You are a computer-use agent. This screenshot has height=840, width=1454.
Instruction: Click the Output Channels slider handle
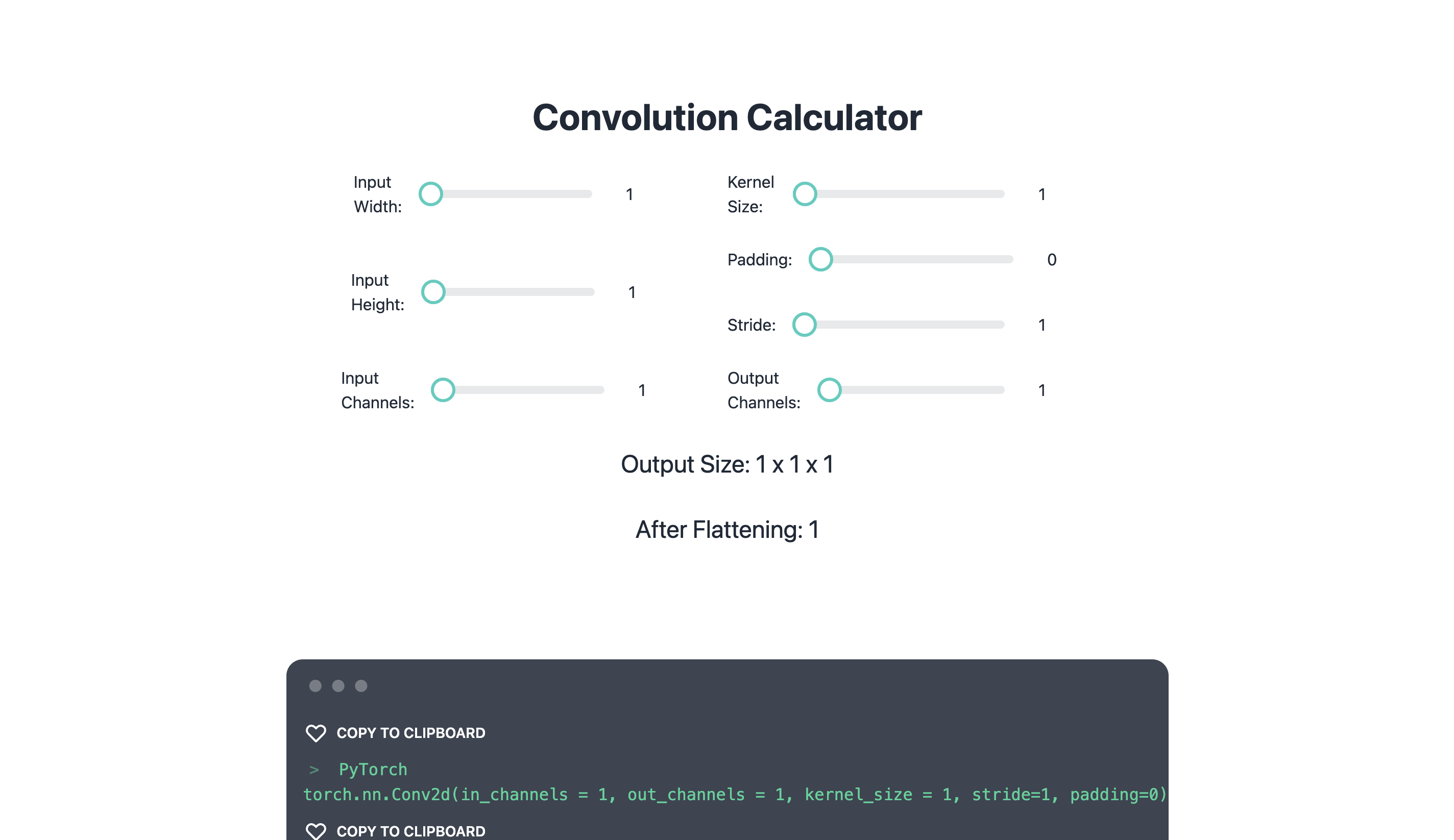[x=829, y=390]
